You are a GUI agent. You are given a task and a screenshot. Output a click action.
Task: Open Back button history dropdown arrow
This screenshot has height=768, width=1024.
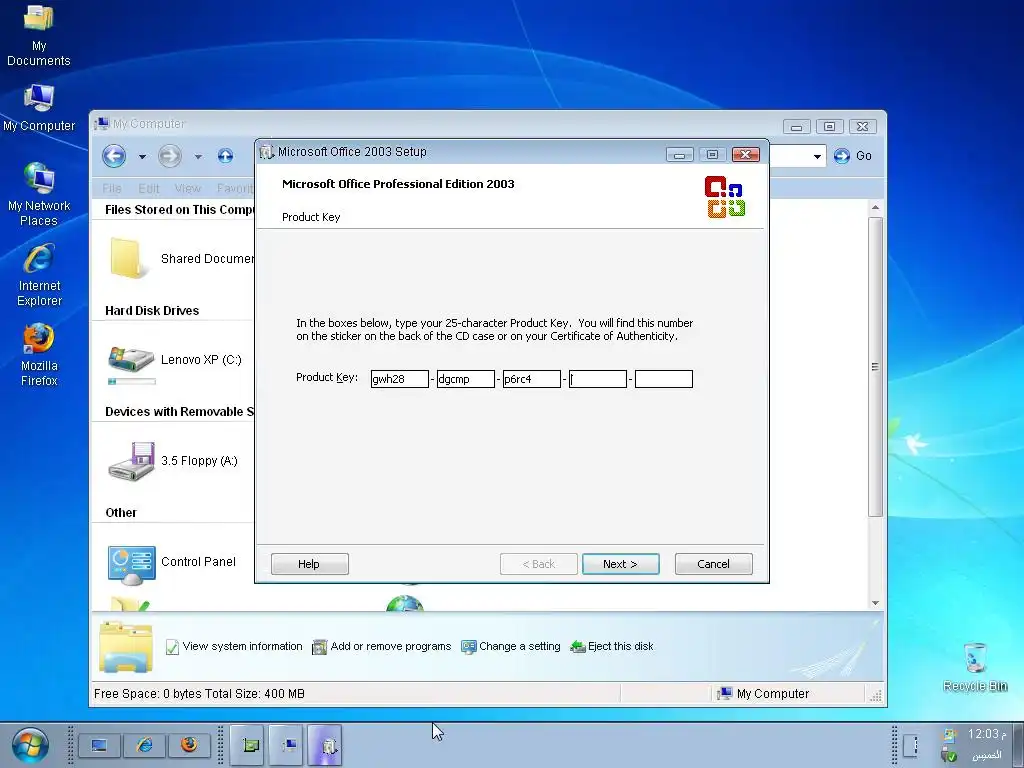(142, 157)
